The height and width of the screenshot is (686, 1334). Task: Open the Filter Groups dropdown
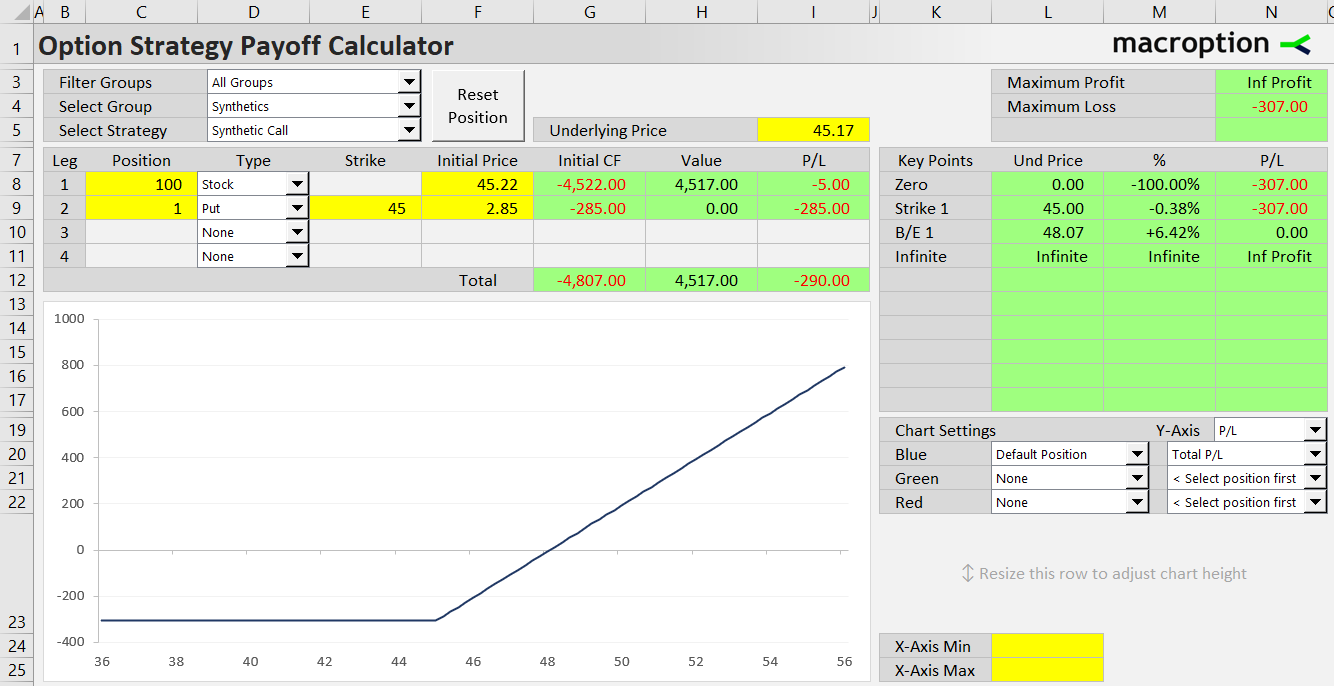click(409, 82)
